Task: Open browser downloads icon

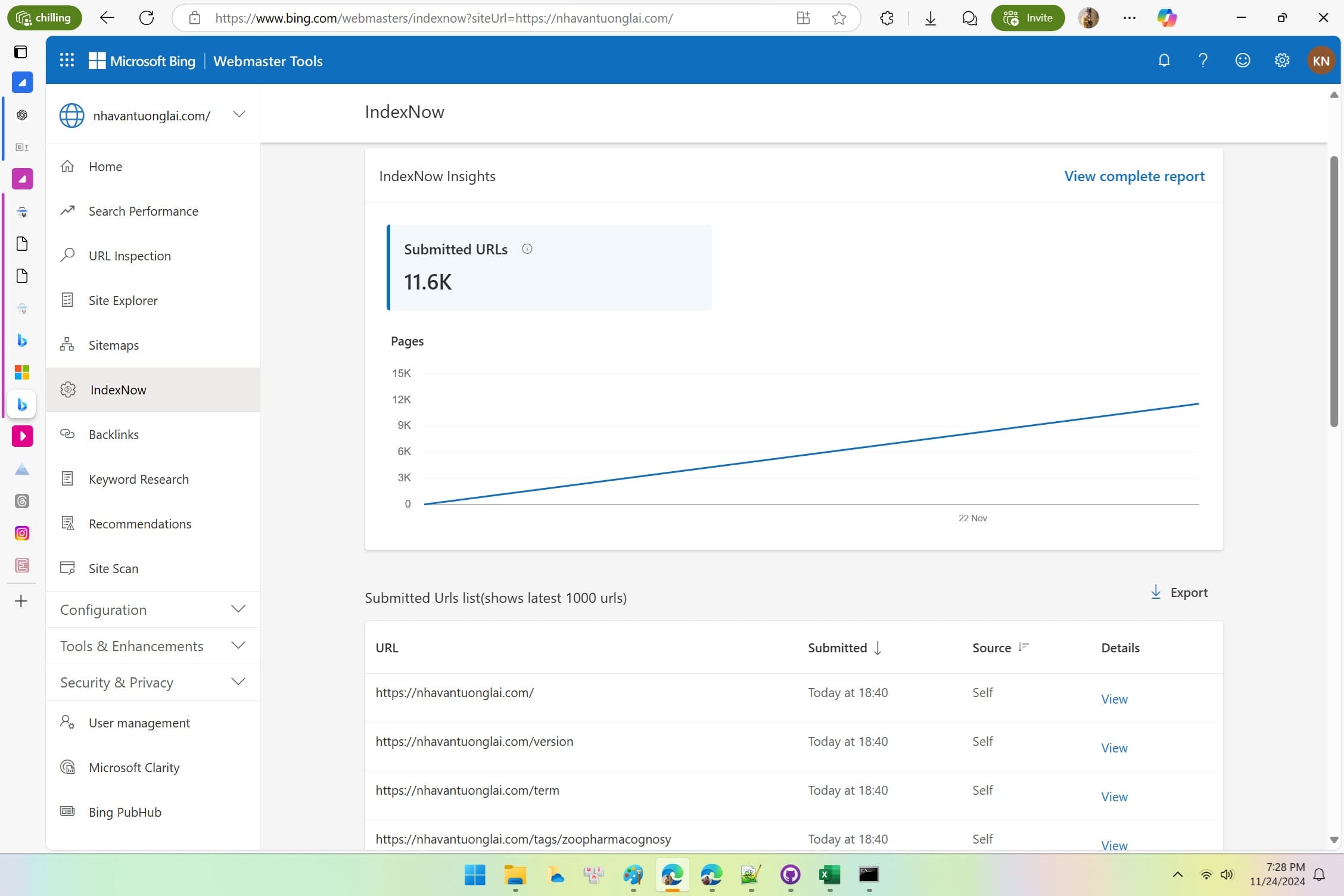Action: 930,18
